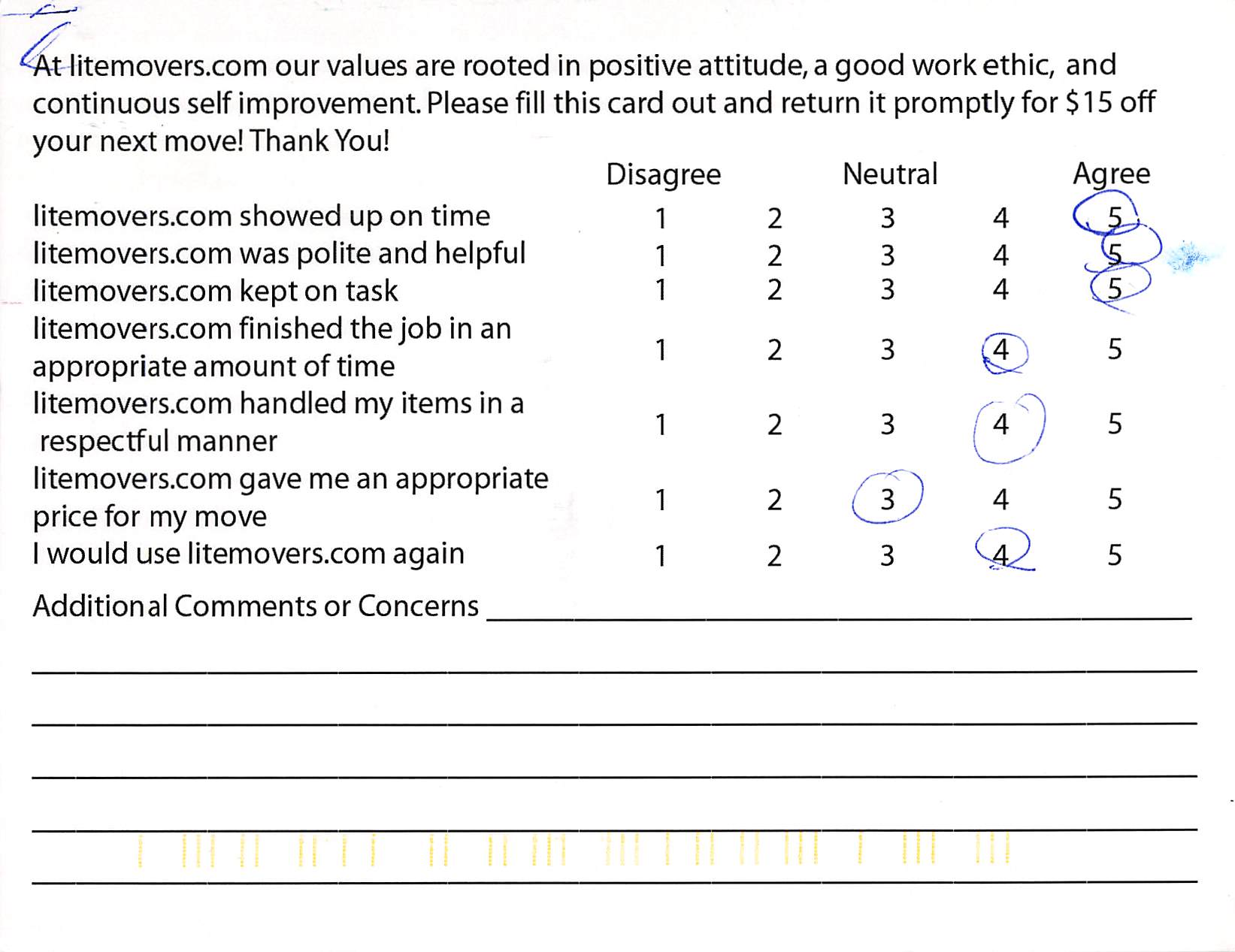Select rating 5 for finished job in appropriate time

(1115, 349)
